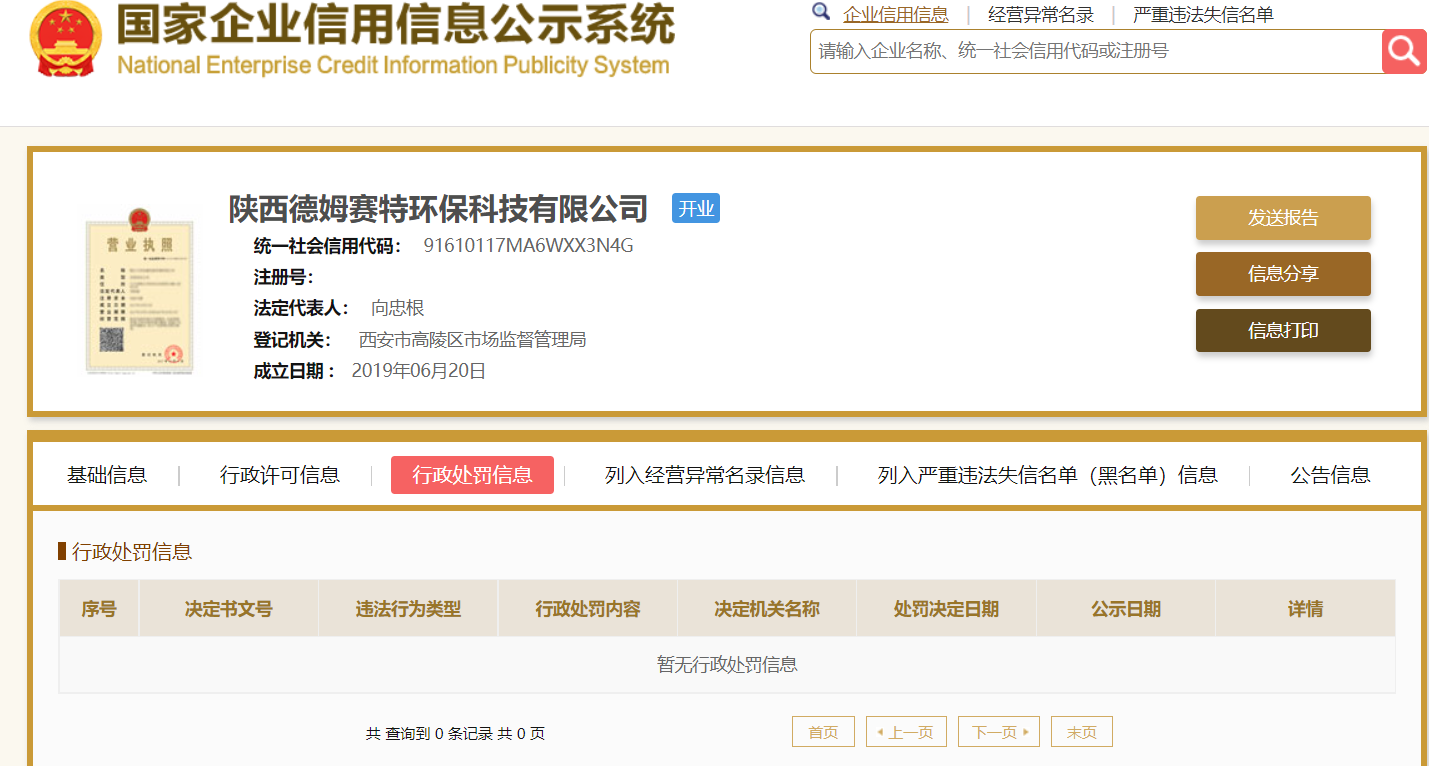The image size is (1429, 766).
Task: Click the 法定代表人 field label
Action: pos(302,308)
